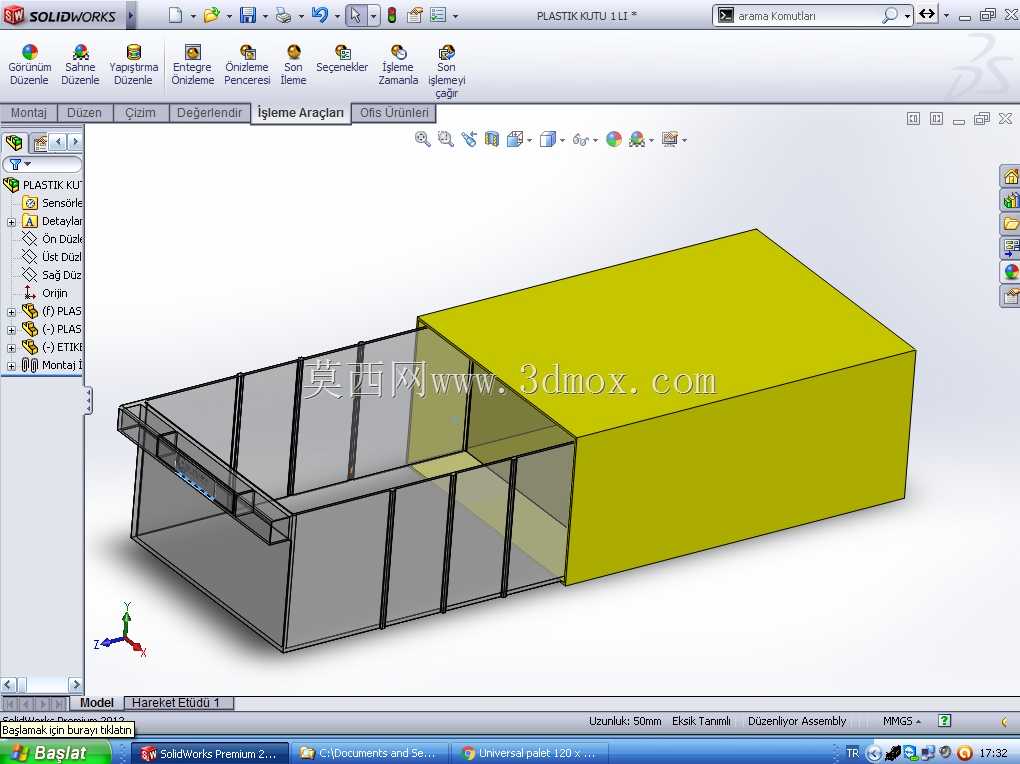Switch to Düzen tab
This screenshot has height=764, width=1020.
(x=85, y=113)
